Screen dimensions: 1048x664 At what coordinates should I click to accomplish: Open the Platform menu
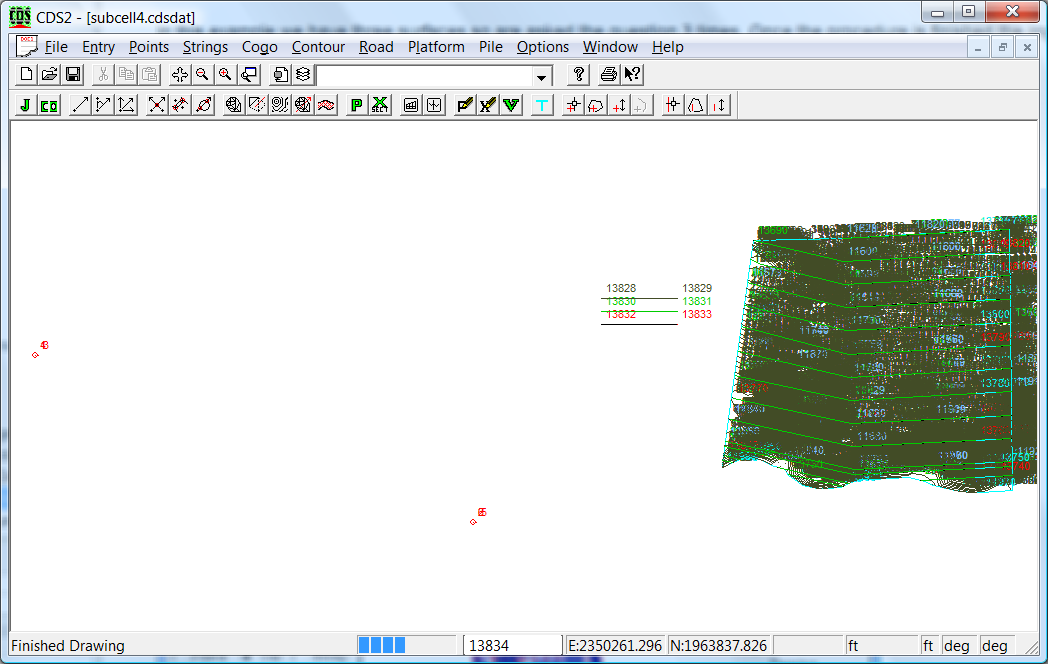(436, 47)
